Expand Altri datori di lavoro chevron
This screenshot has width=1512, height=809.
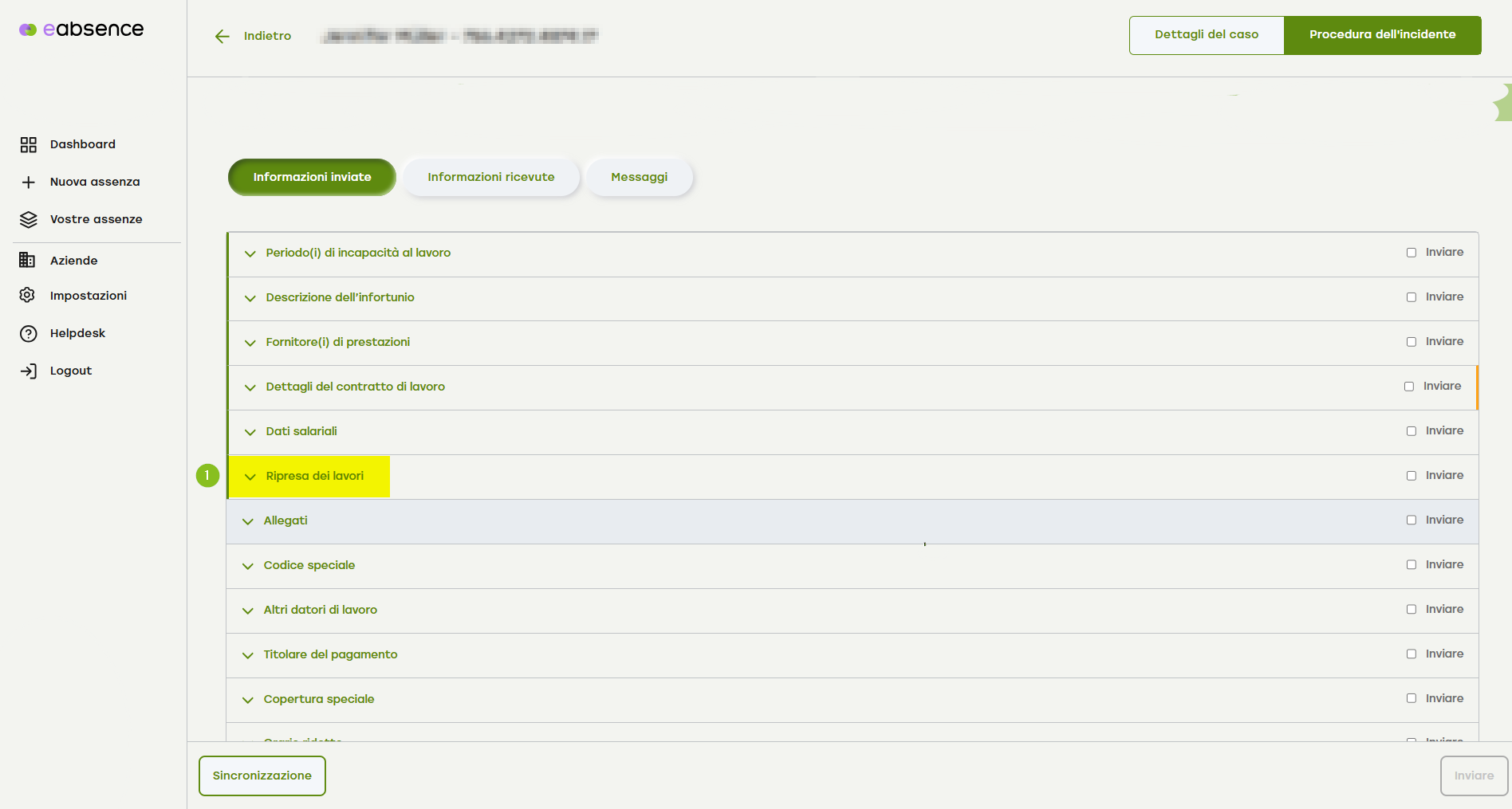tap(248, 611)
